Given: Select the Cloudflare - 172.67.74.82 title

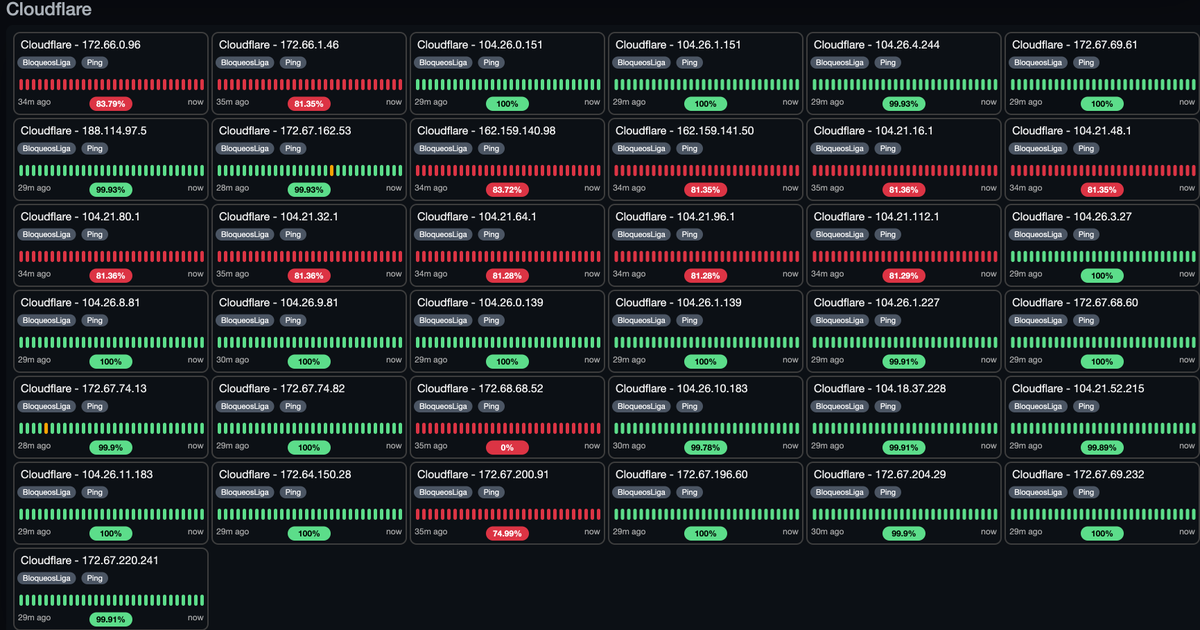Looking at the screenshot, I should click(x=282, y=389).
